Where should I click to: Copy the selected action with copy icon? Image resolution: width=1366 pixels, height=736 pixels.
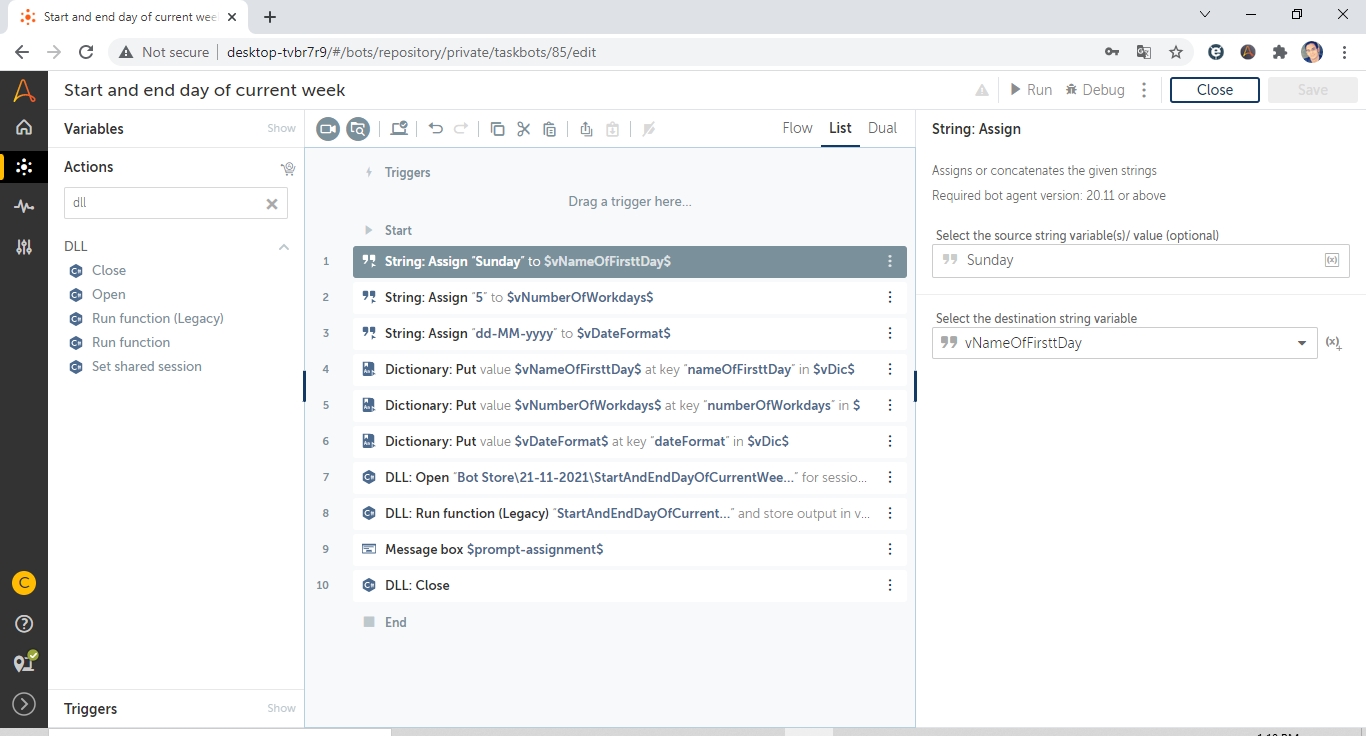click(x=497, y=129)
